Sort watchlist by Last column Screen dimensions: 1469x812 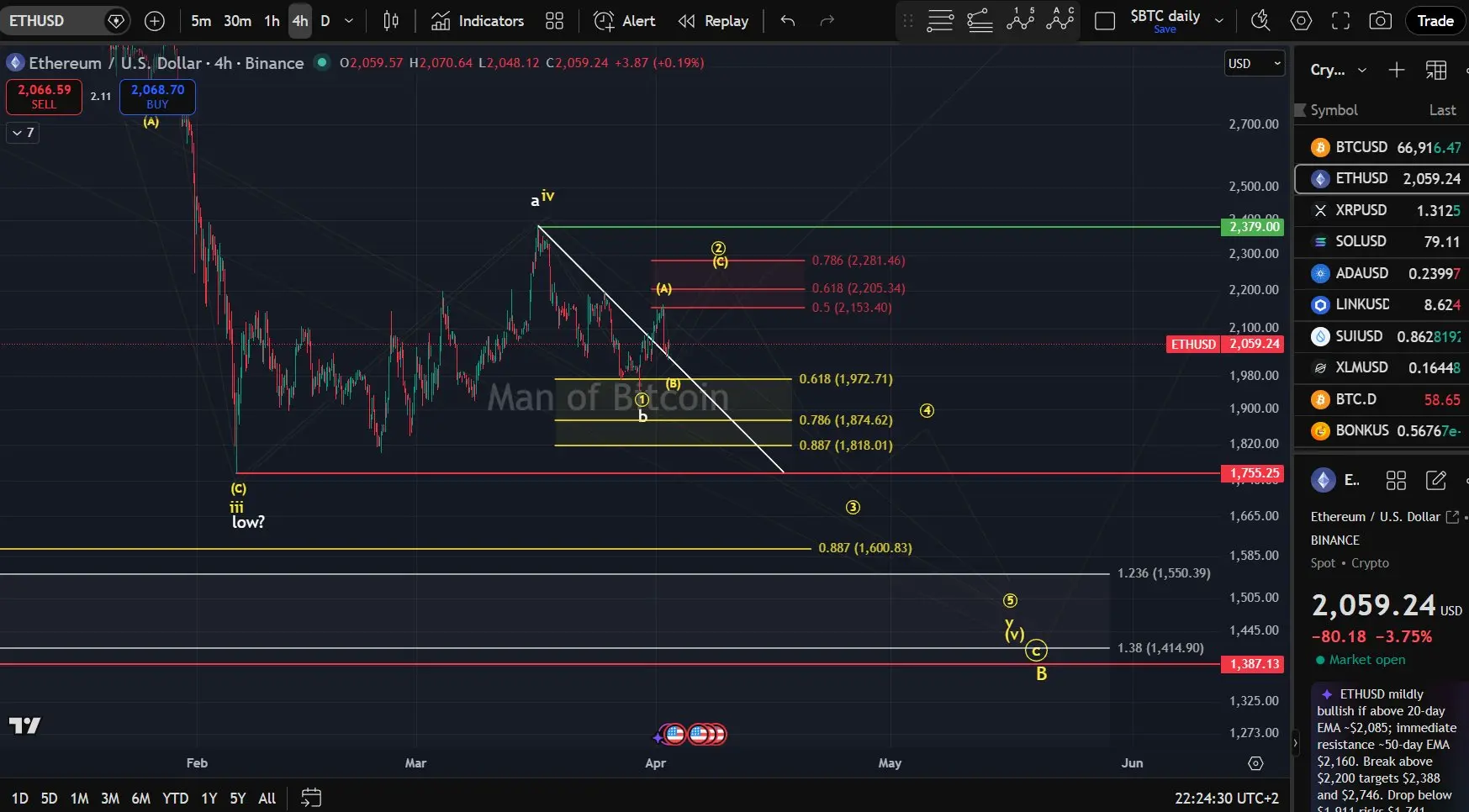(1442, 110)
